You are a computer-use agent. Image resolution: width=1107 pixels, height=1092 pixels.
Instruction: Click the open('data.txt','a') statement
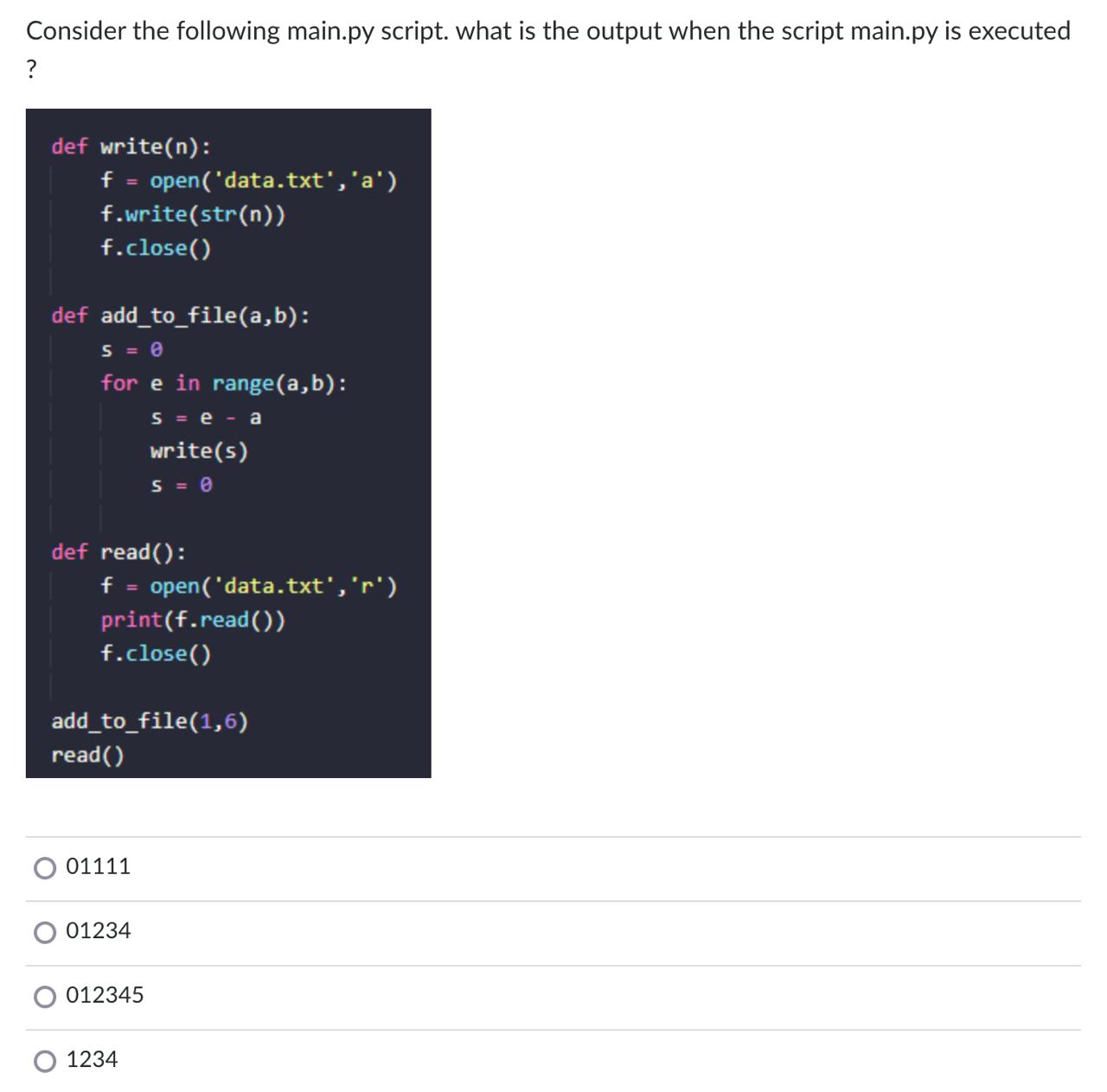click(x=249, y=182)
